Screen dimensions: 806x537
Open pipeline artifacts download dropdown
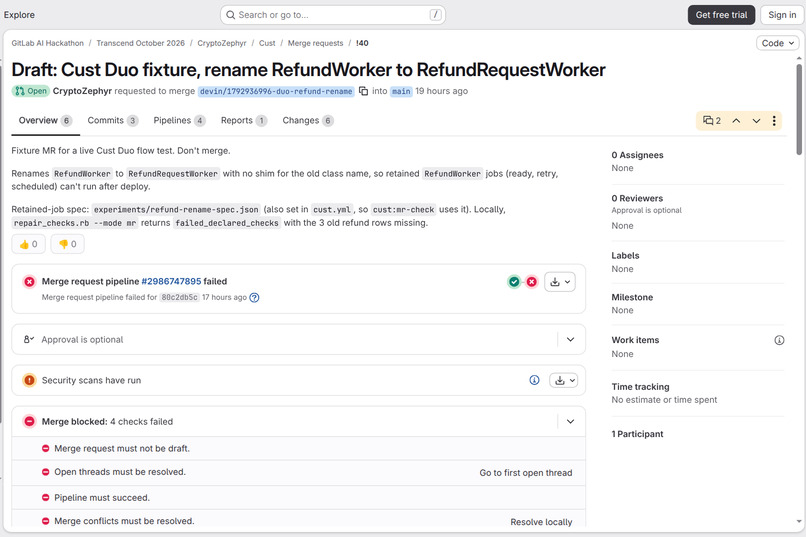[560, 282]
